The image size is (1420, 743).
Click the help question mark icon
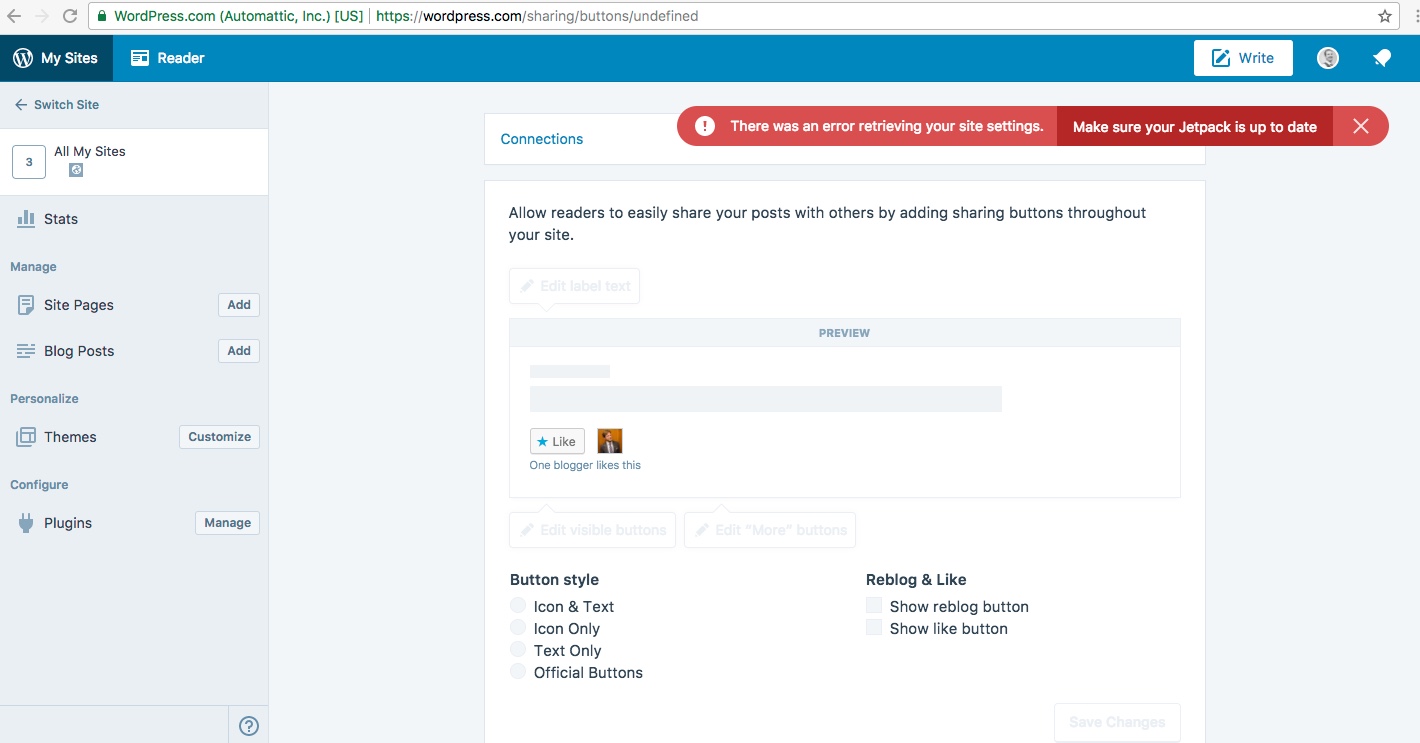[x=249, y=726]
